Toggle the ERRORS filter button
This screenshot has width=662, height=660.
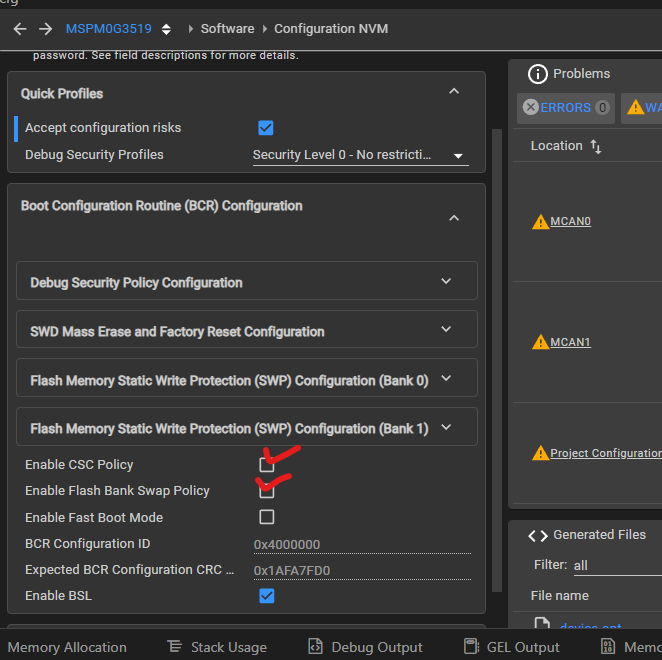tap(565, 108)
